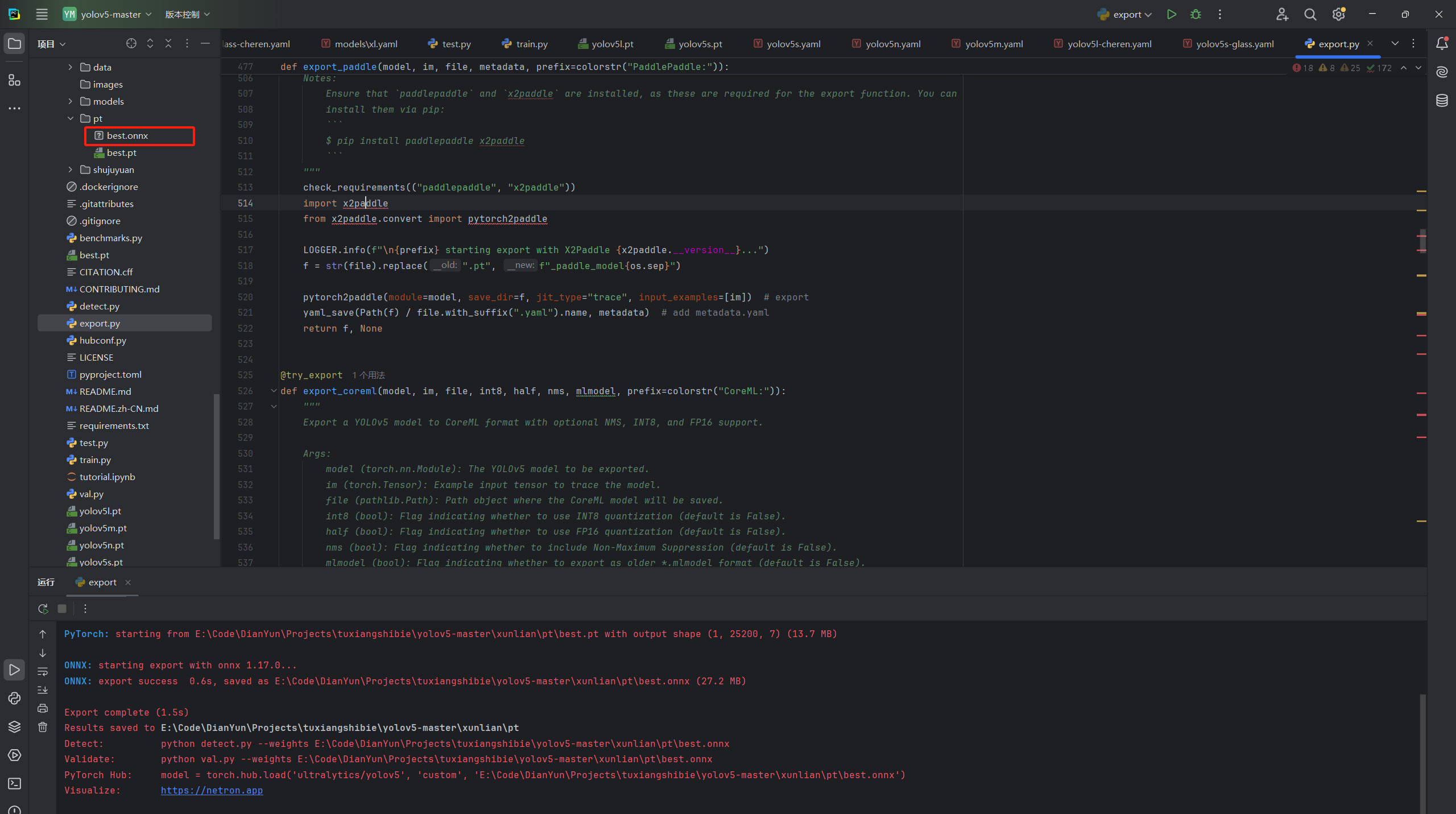Viewport: 1456px width, 814px height.
Task: Toggle scroll to end in console
Action: (x=43, y=690)
